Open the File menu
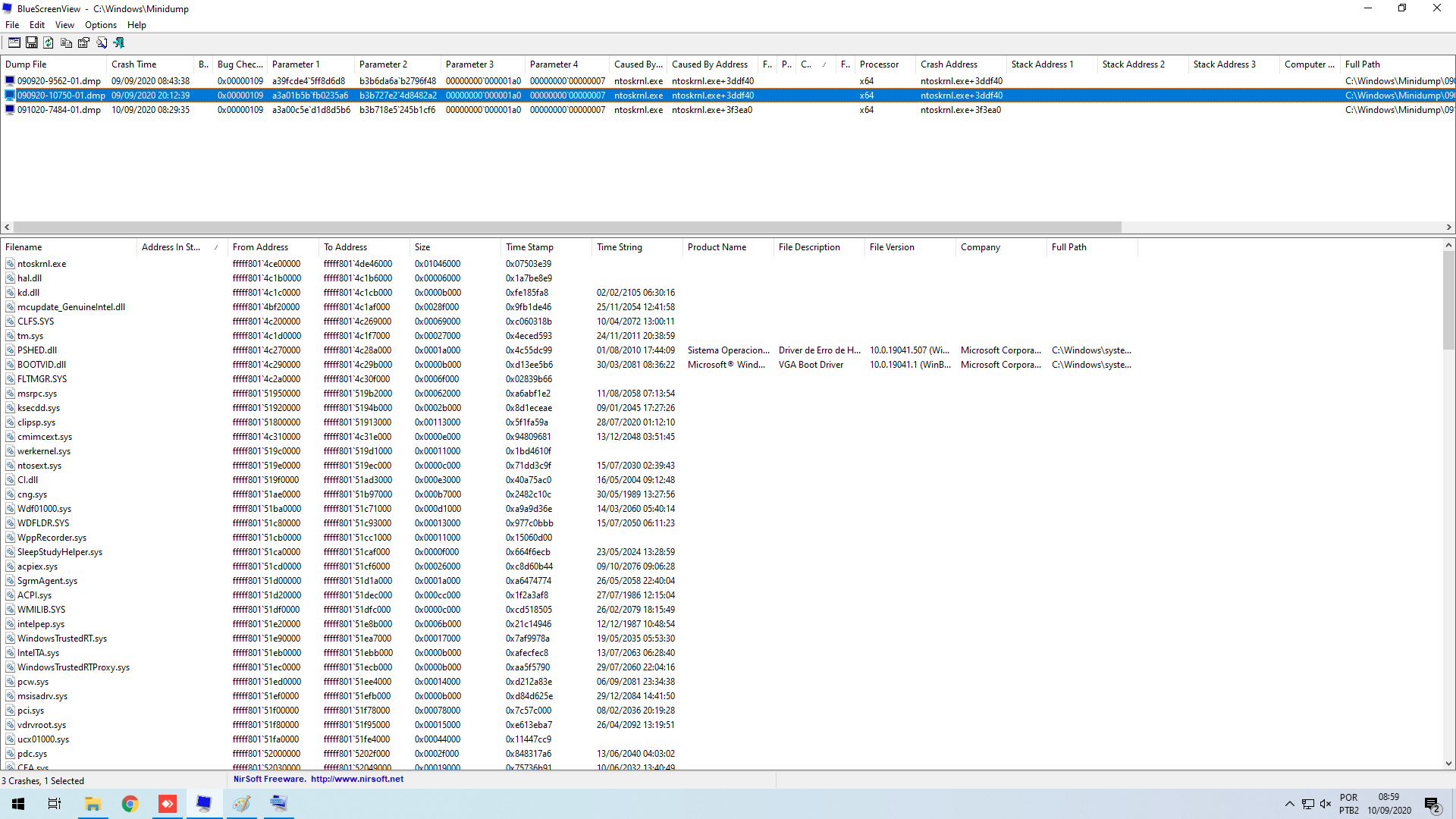 tap(12, 25)
